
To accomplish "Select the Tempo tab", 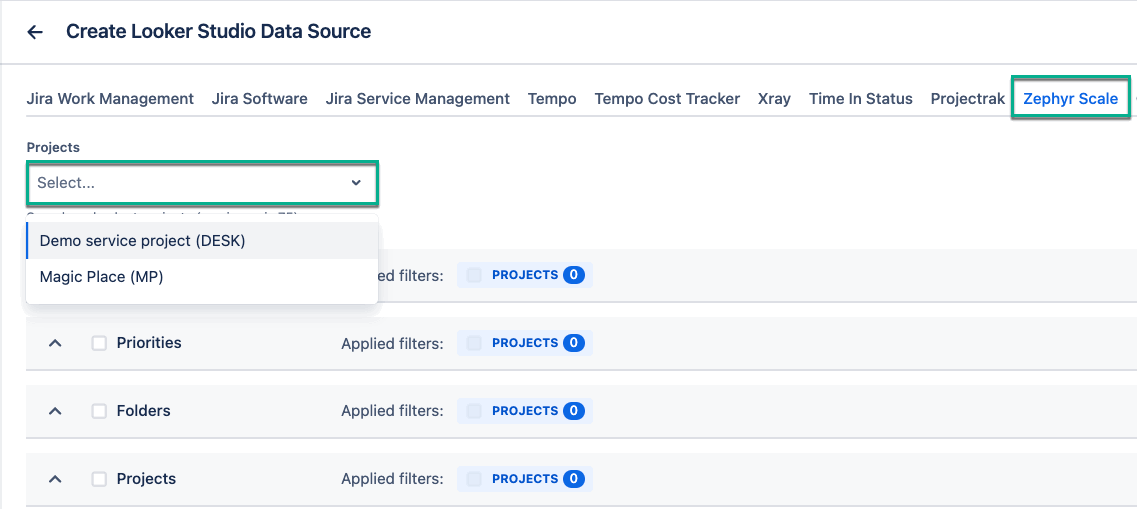I will [x=553, y=99].
